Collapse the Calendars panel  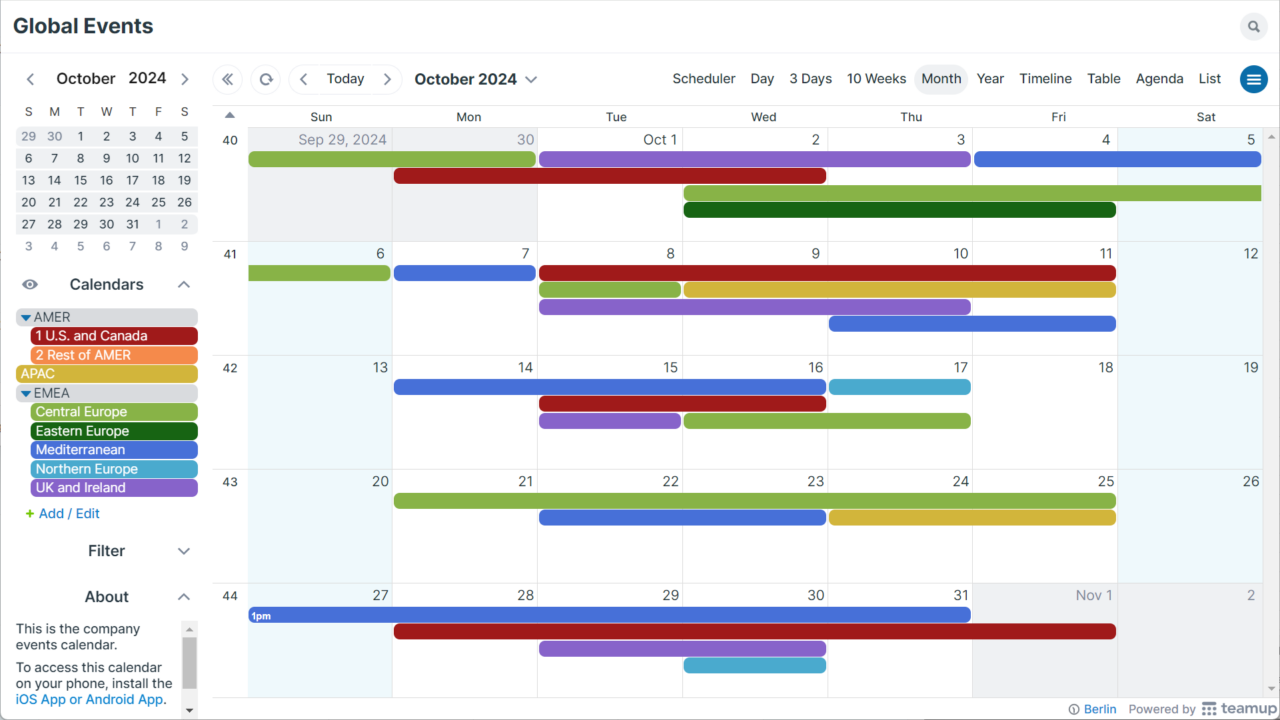click(x=183, y=284)
